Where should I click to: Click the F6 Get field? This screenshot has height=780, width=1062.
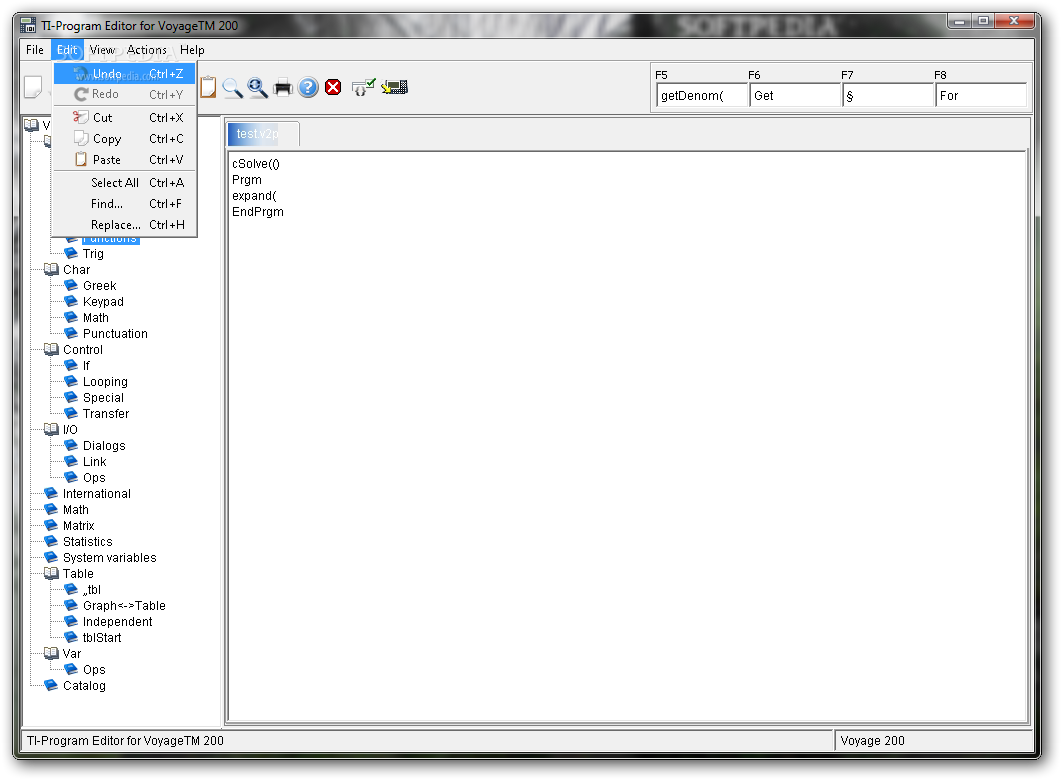[794, 95]
